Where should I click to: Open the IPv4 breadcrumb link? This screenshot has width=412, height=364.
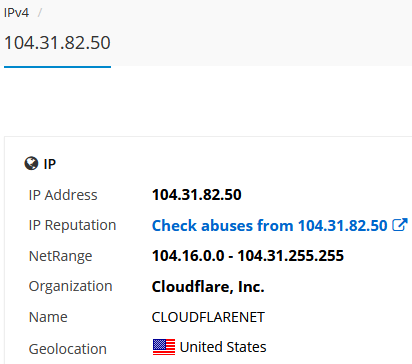pos(16,13)
